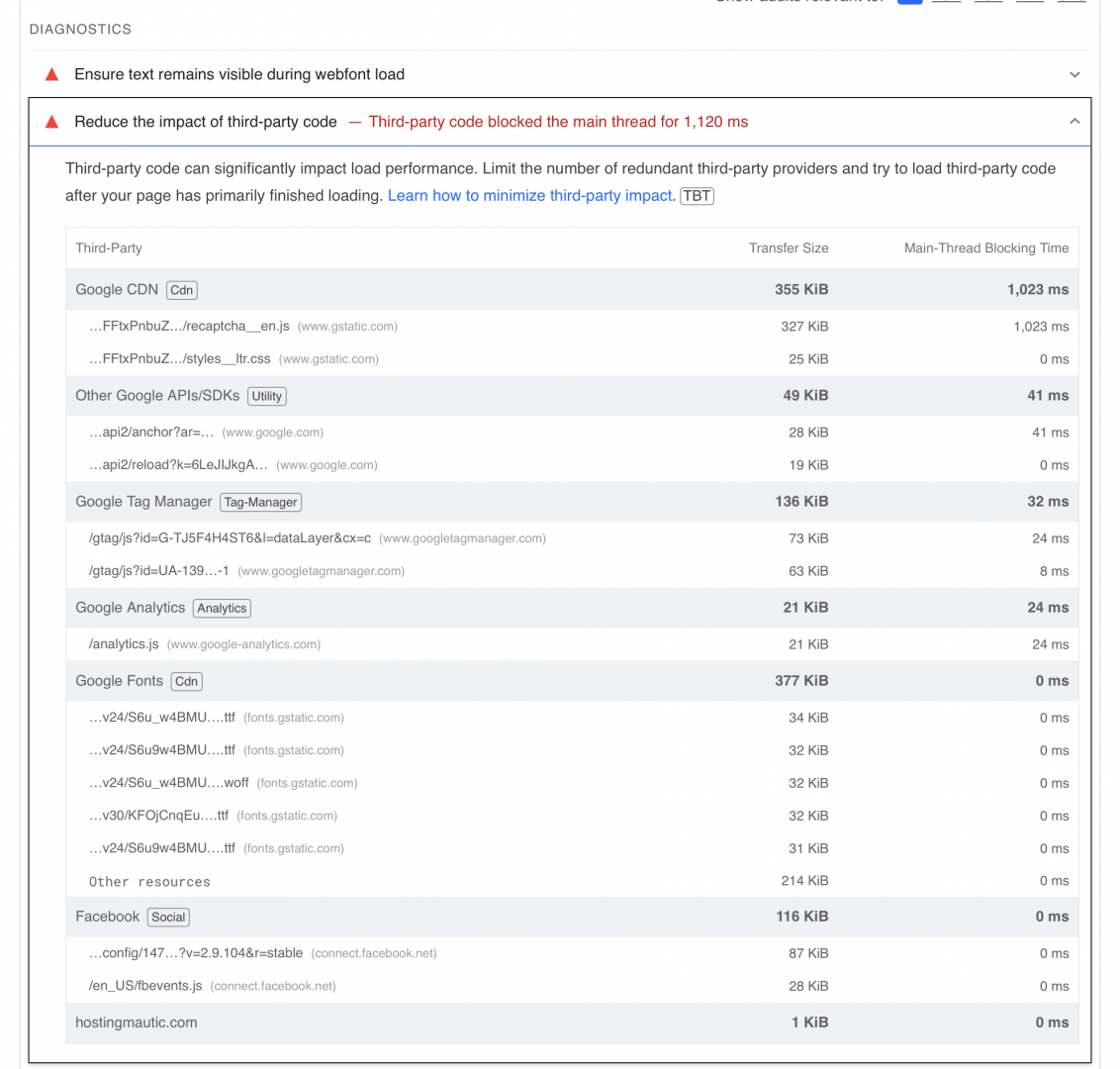Image resolution: width=1120 pixels, height=1069 pixels.
Task: Toggle 'Reduce the impact of third-party code' header
Action: pos(559,122)
